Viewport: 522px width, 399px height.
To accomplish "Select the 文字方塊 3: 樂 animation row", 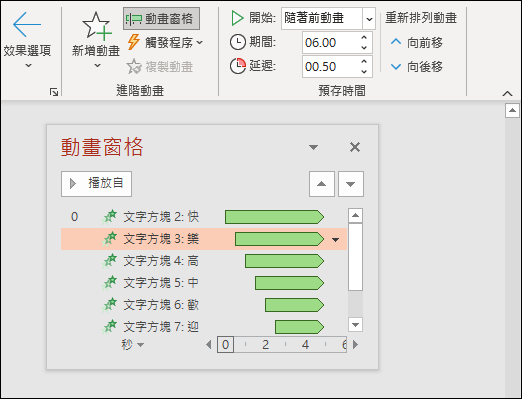I will [204, 239].
